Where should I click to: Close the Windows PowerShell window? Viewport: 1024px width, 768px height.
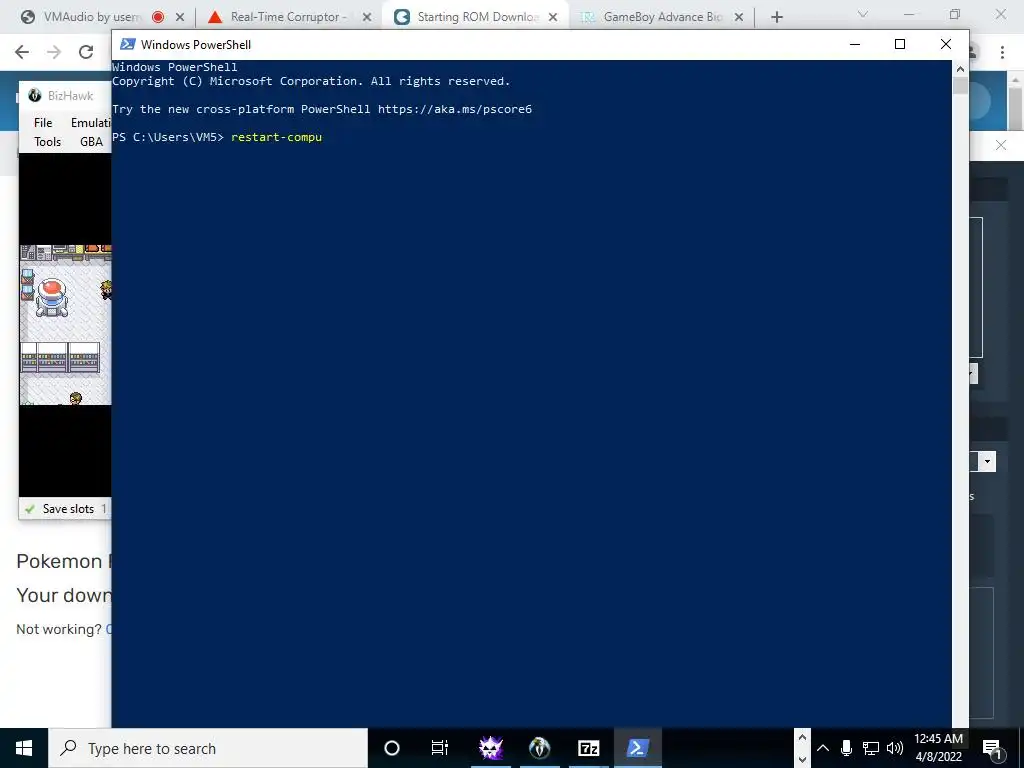click(x=946, y=44)
